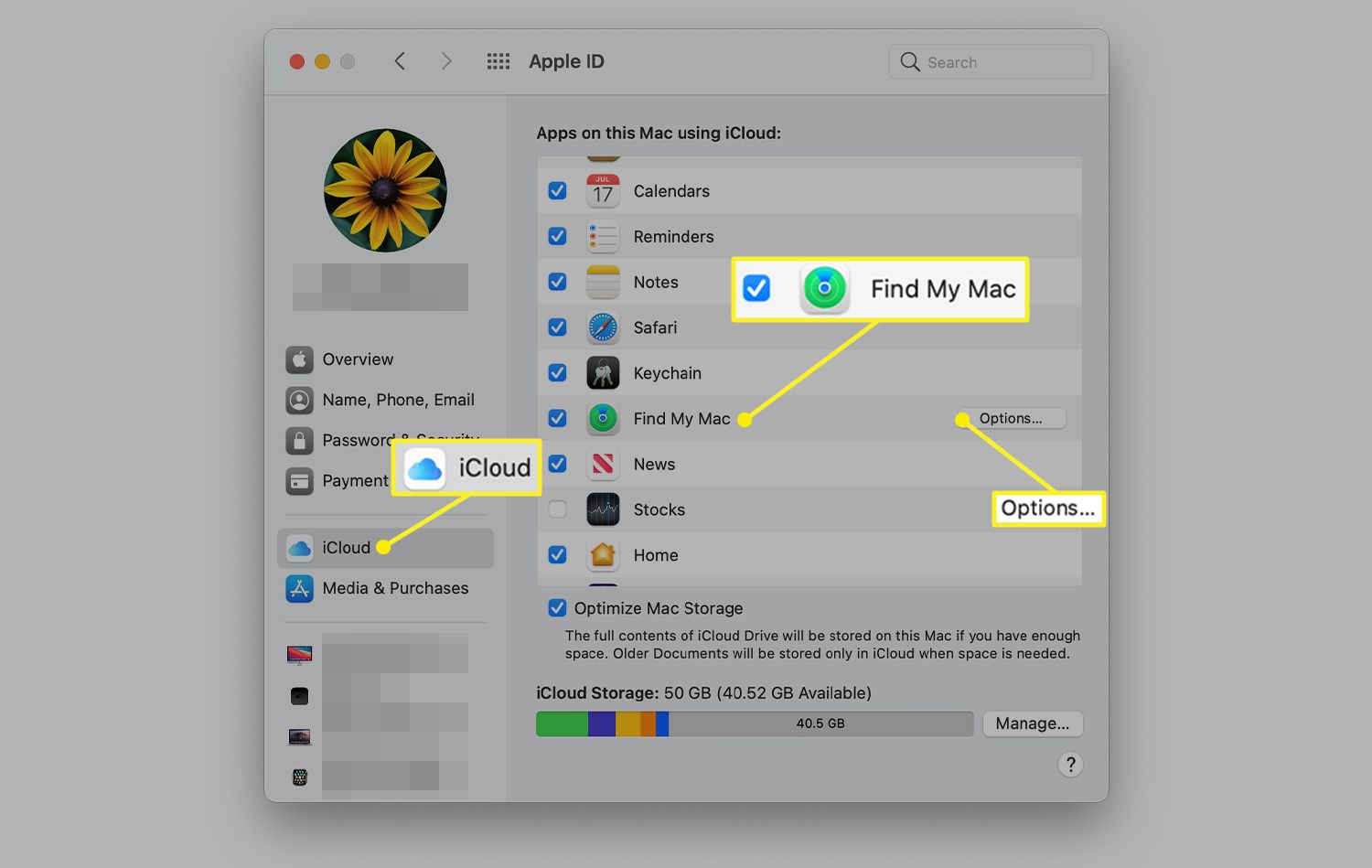Click the 40.5 GB storage label
This screenshot has width=1372, height=868.
tap(820, 723)
